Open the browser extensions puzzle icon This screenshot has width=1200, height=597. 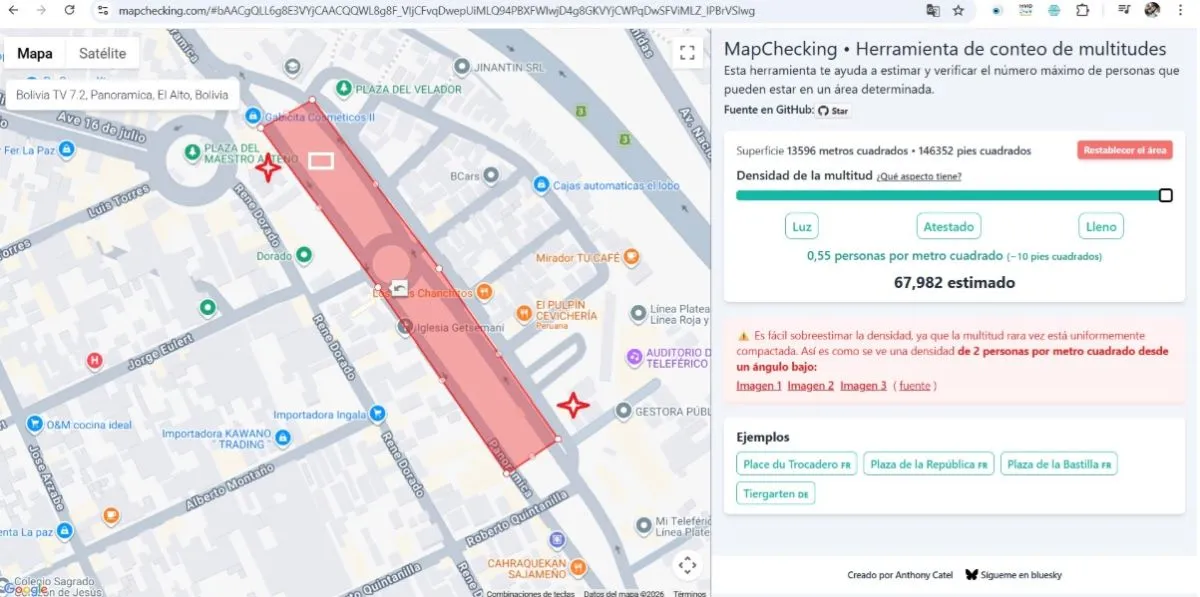pyautogui.click(x=1082, y=10)
